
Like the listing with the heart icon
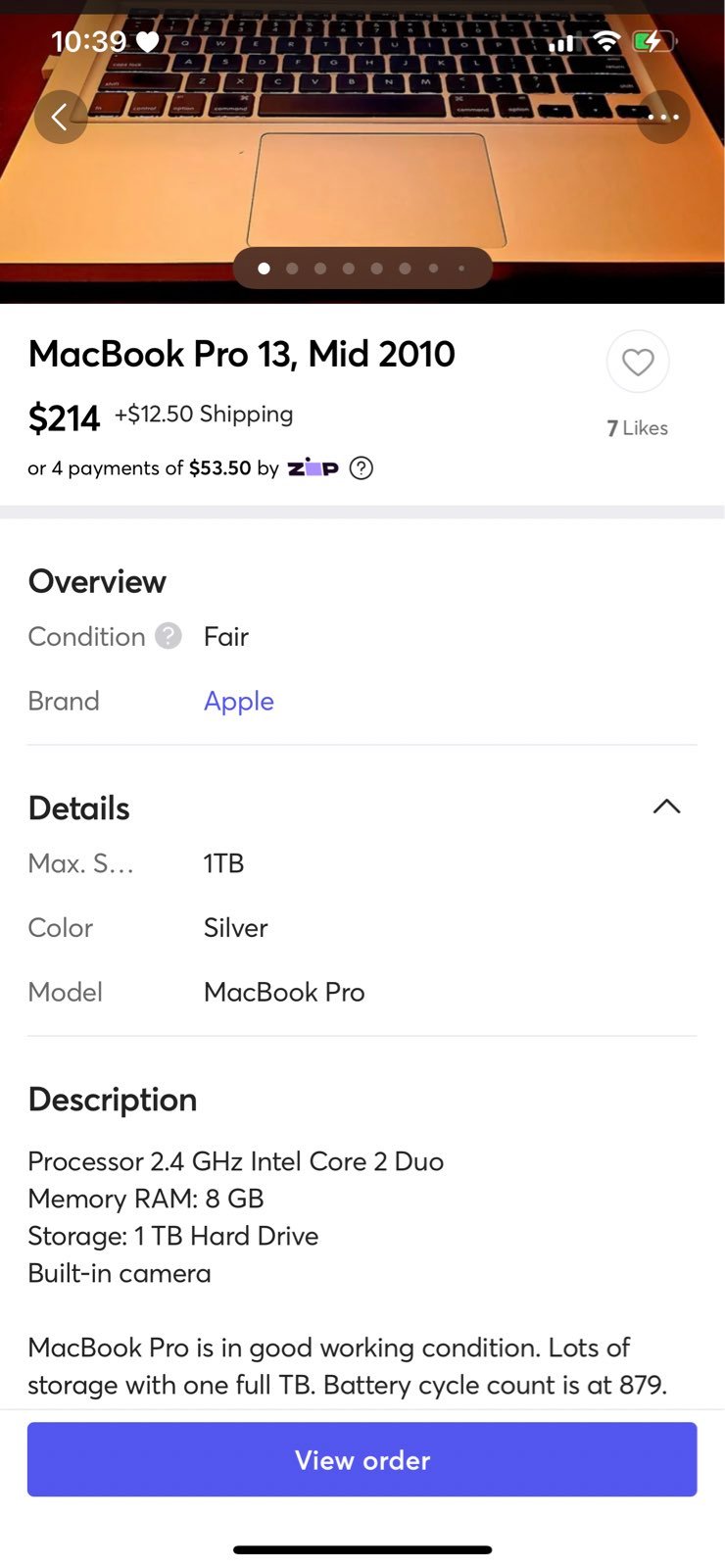point(638,363)
